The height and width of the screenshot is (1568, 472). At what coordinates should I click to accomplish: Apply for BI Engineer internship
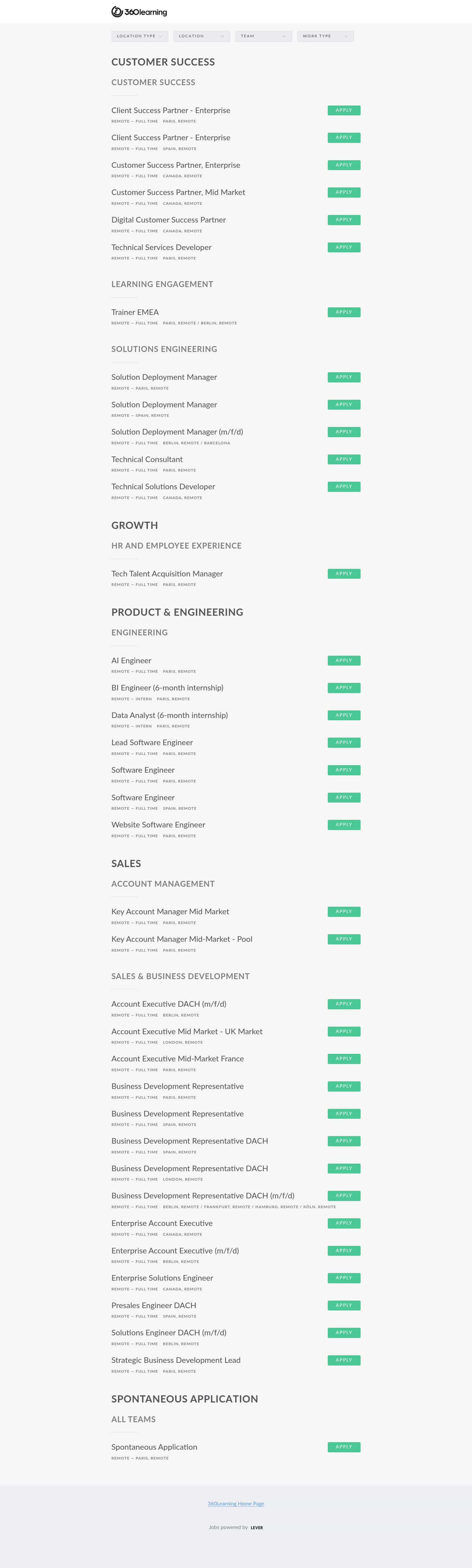point(344,688)
